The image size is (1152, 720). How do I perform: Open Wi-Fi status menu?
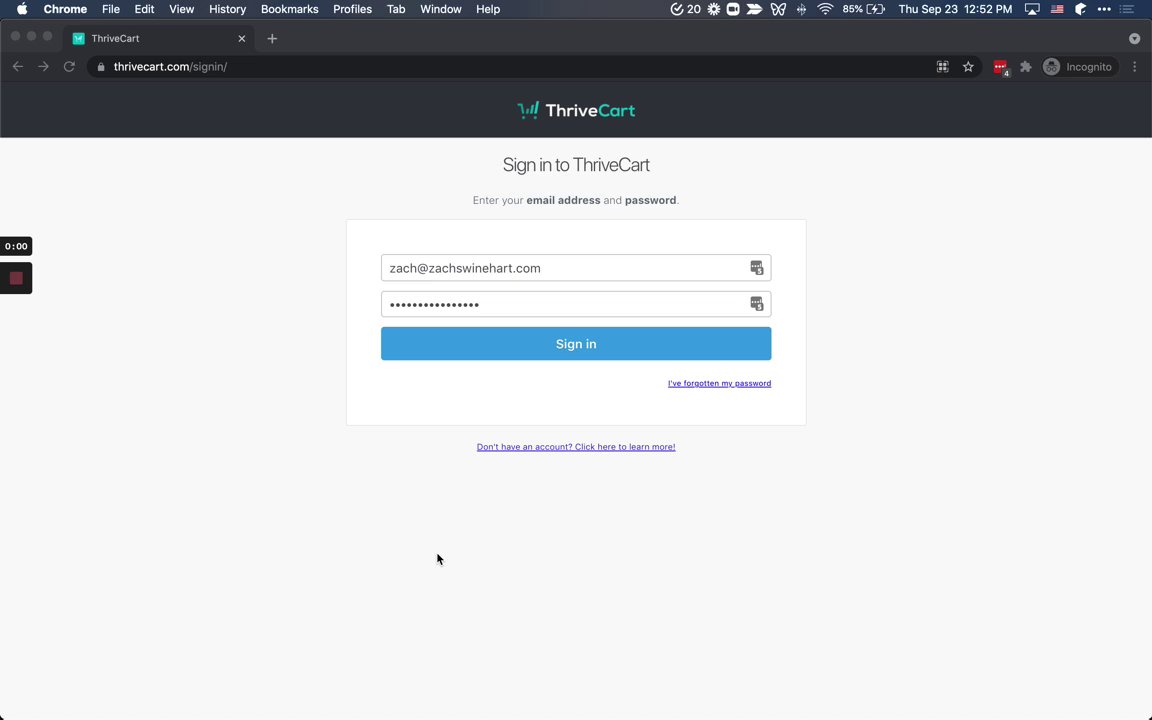pyautogui.click(x=825, y=9)
